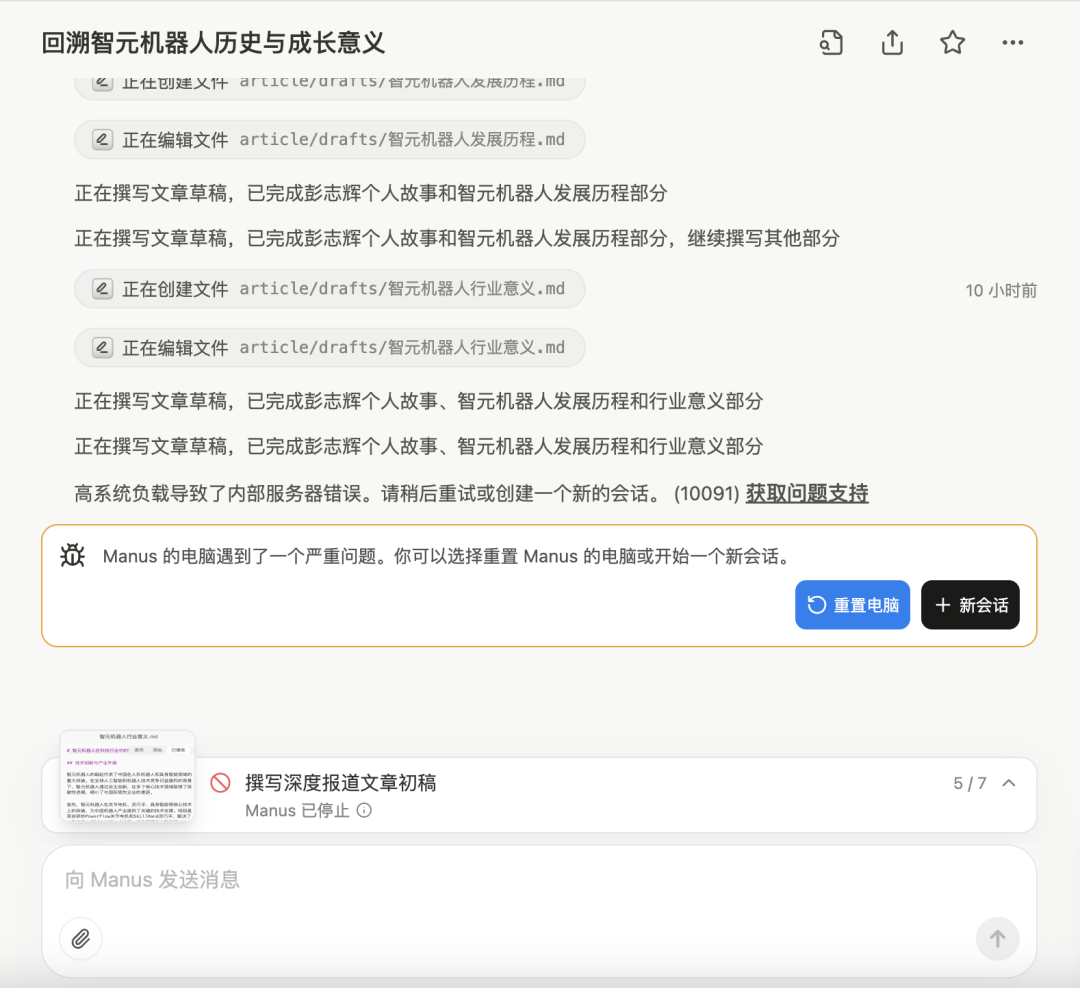Click the share upload icon

coord(892,43)
